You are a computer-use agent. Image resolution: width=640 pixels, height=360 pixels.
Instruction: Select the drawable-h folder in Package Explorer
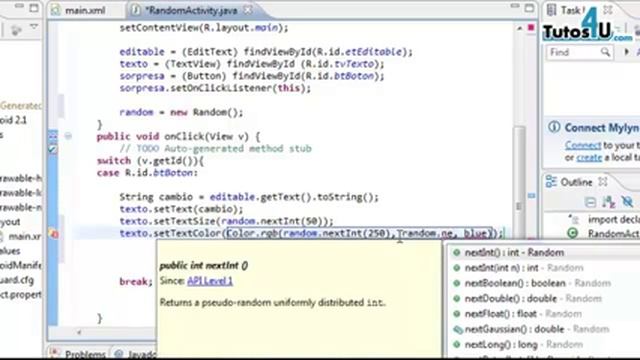tap(20, 178)
